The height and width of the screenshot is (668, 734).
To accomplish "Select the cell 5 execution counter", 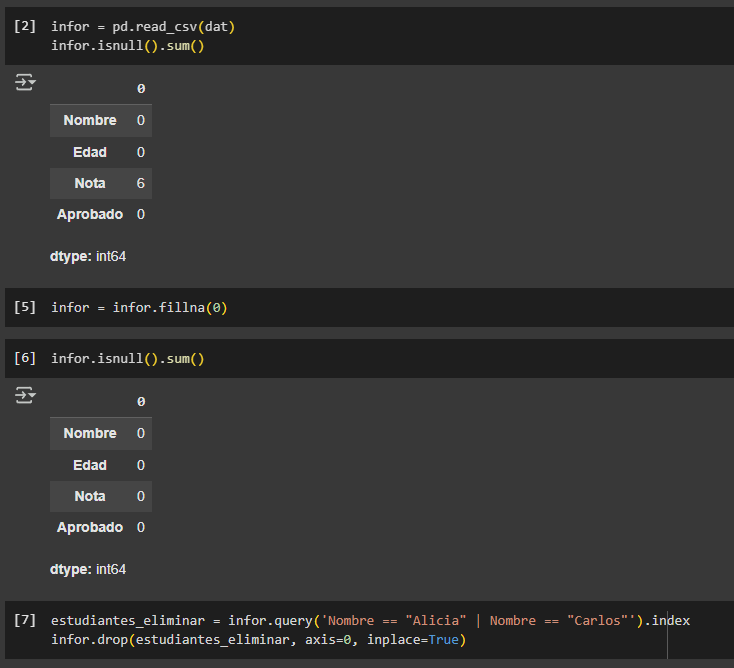I will [x=25, y=307].
